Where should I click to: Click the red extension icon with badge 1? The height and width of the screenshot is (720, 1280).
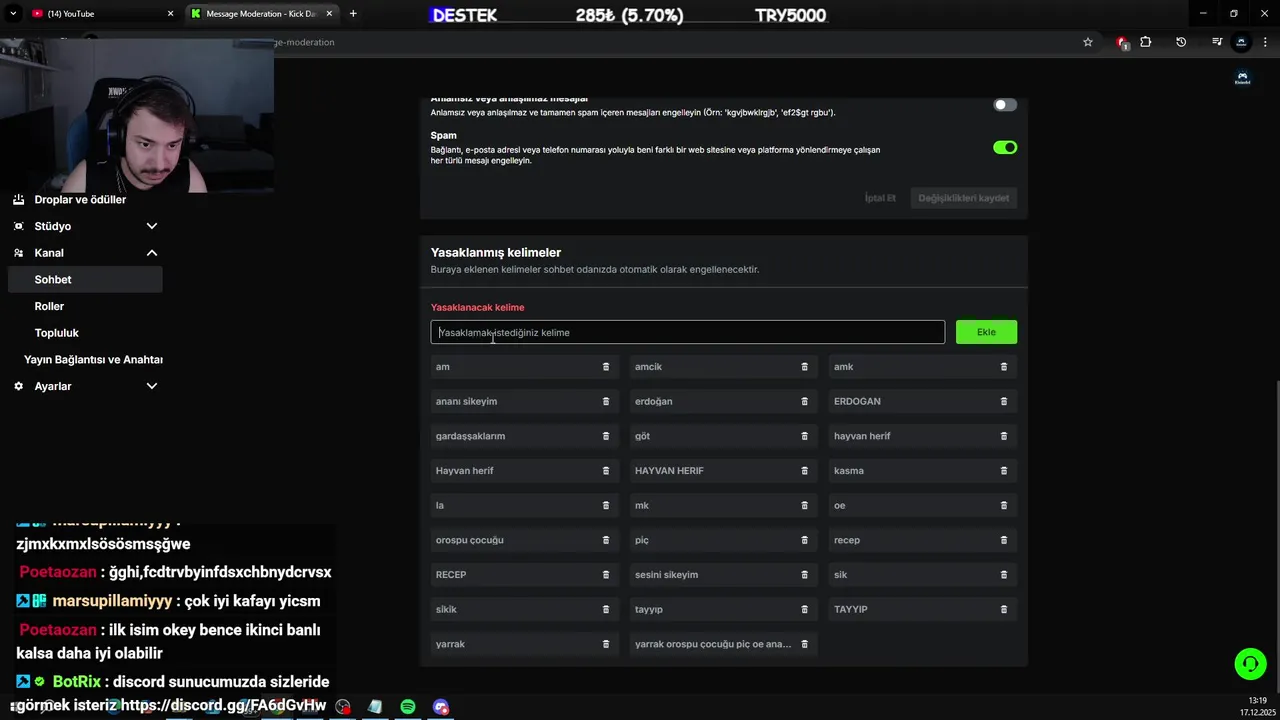pos(1122,43)
